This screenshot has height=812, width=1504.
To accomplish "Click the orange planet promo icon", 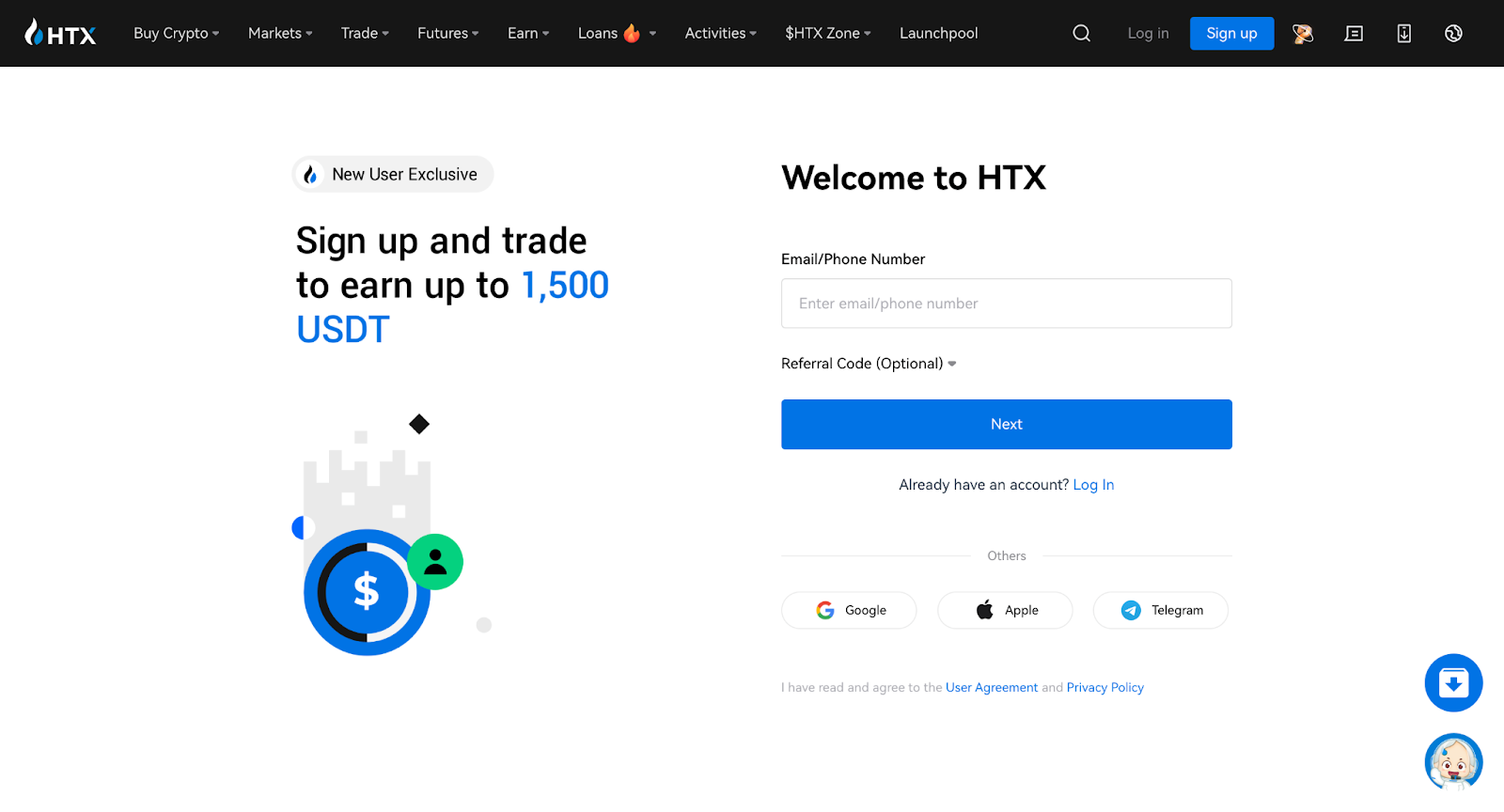I will pos(1302,34).
